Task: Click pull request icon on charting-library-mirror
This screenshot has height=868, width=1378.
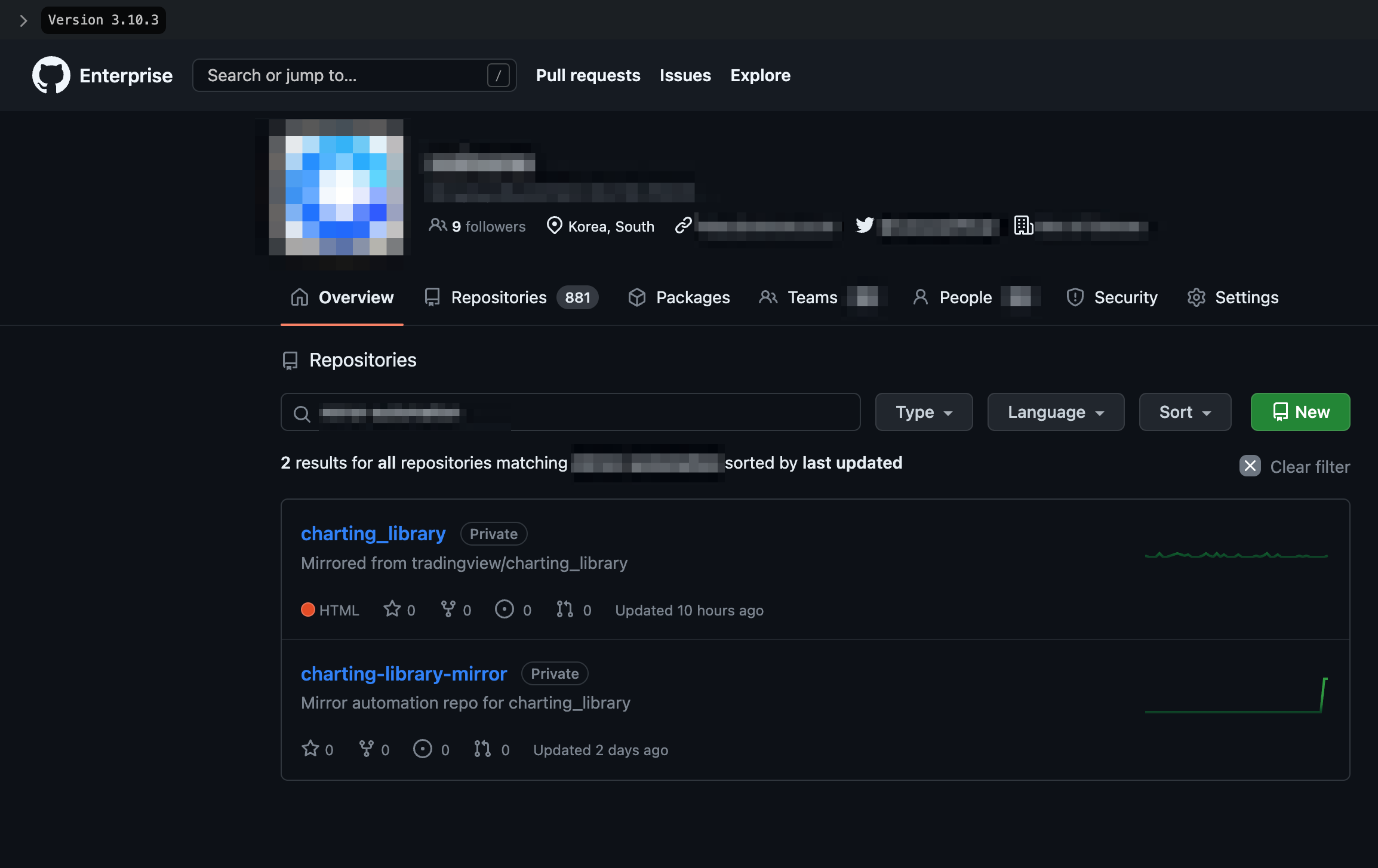Action: point(482,749)
